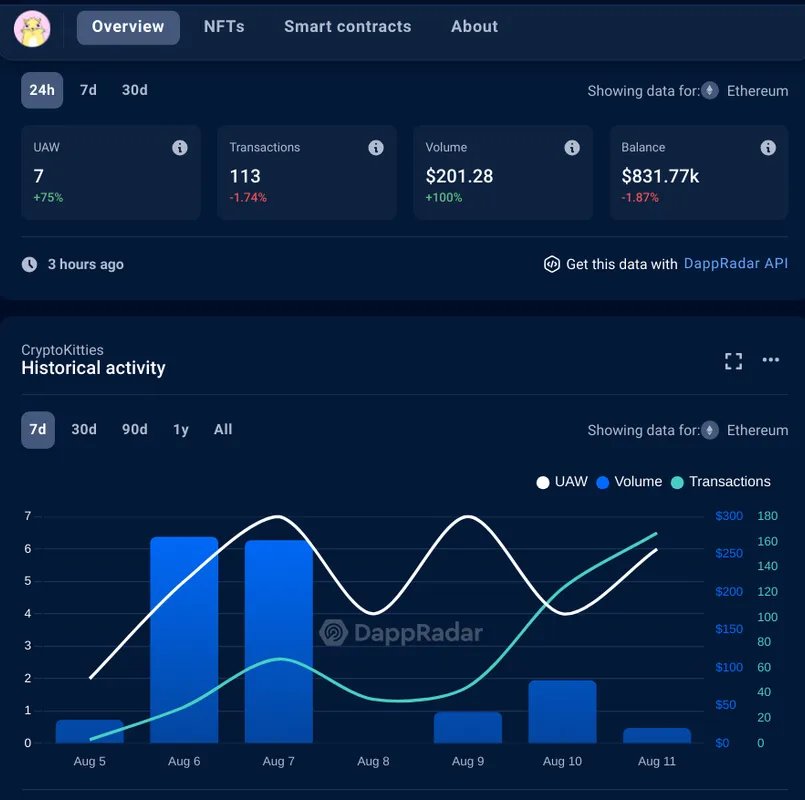This screenshot has height=800, width=805.
Task: Click the Ethereum logo above the chart
Action: (710, 430)
